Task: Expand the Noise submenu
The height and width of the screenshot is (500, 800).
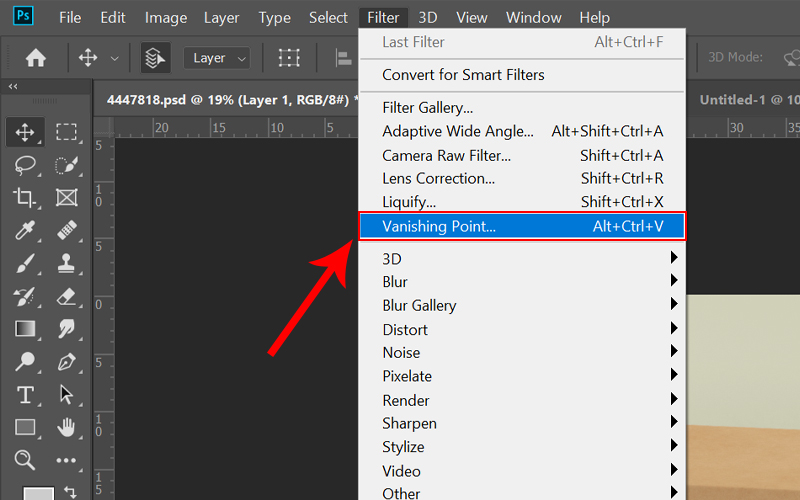Action: [522, 353]
